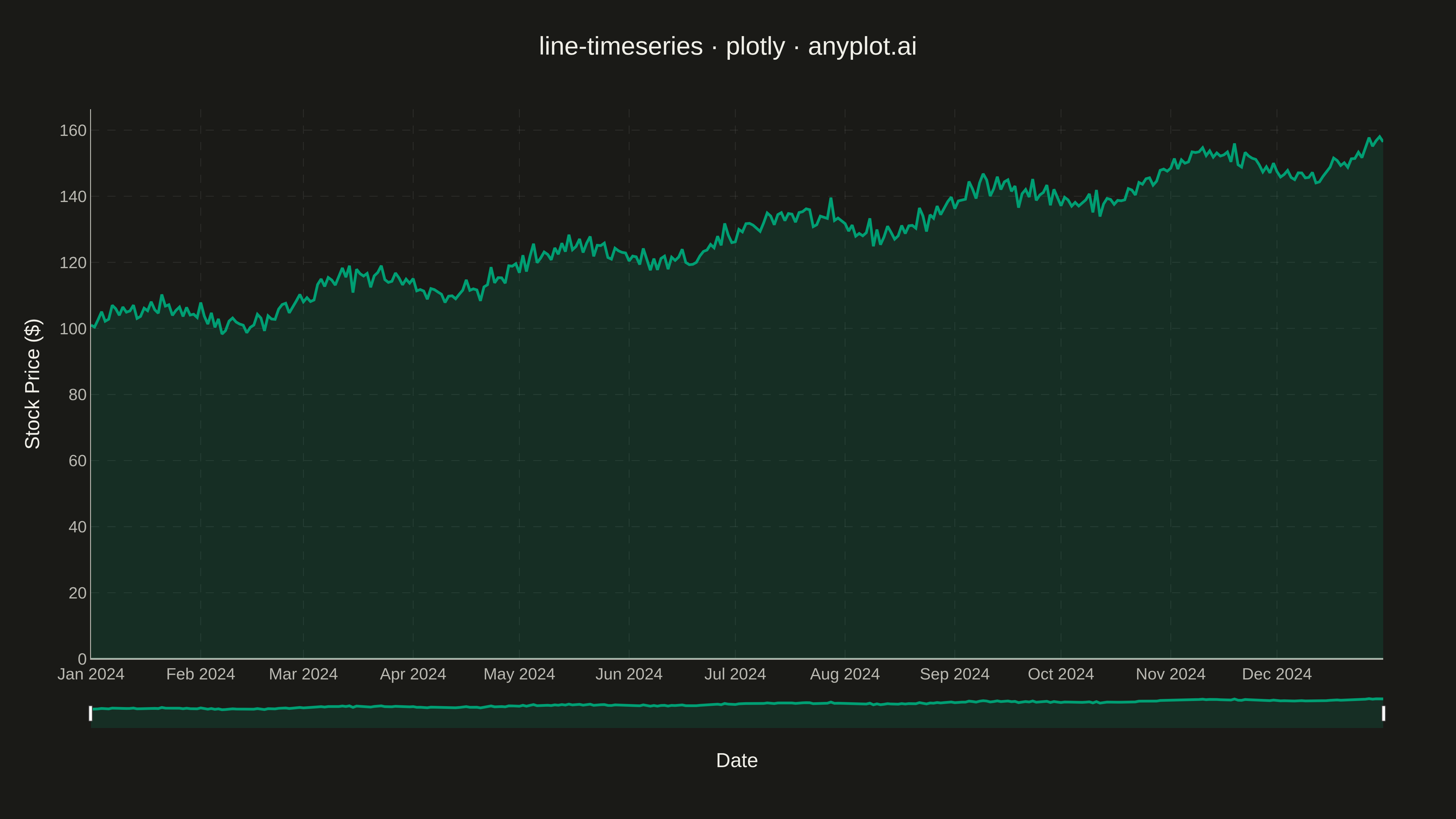
Task: Click the Stock Price ($) axis label
Action: point(33,384)
